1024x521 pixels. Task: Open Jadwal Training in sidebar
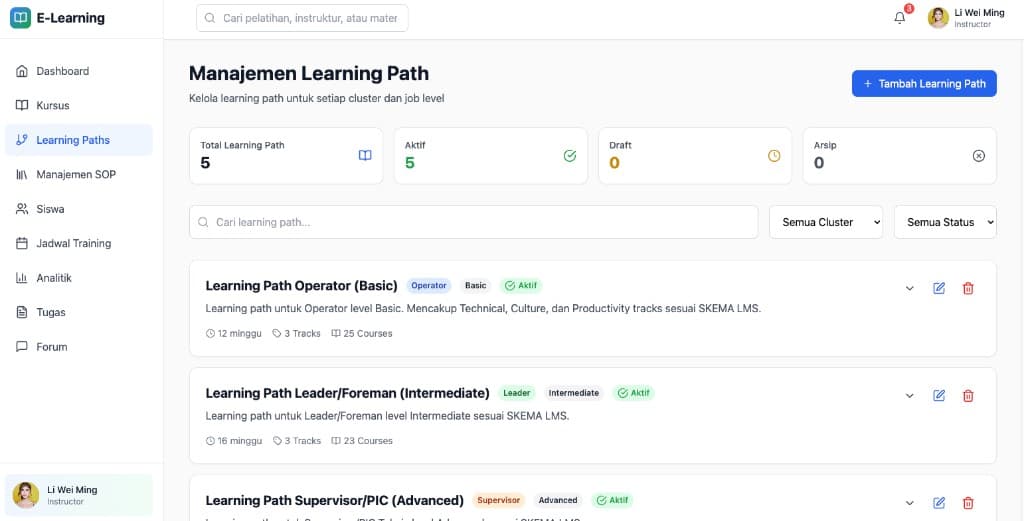pos(79,244)
